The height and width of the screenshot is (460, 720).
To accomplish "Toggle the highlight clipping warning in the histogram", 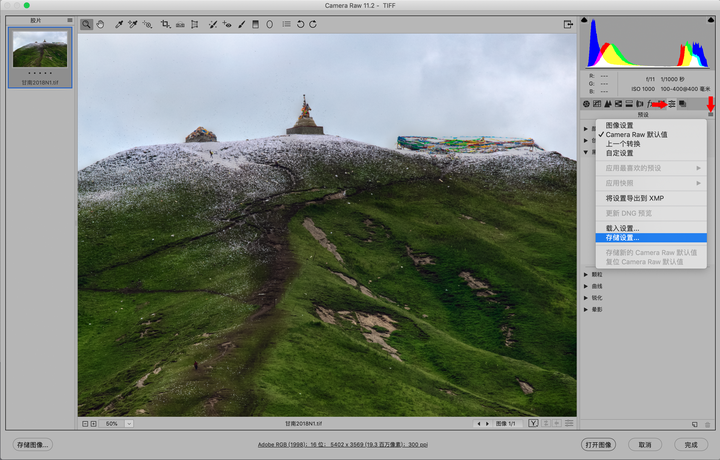I will (x=710, y=20).
